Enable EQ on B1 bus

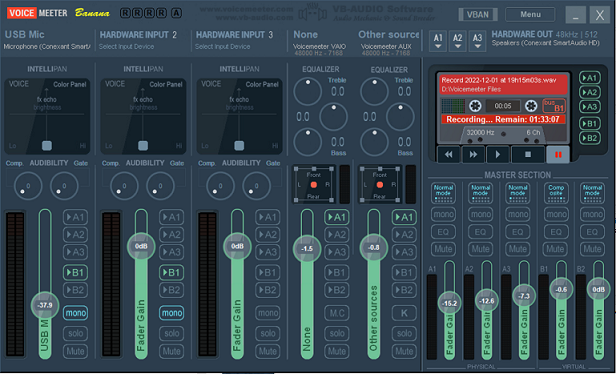(556, 232)
